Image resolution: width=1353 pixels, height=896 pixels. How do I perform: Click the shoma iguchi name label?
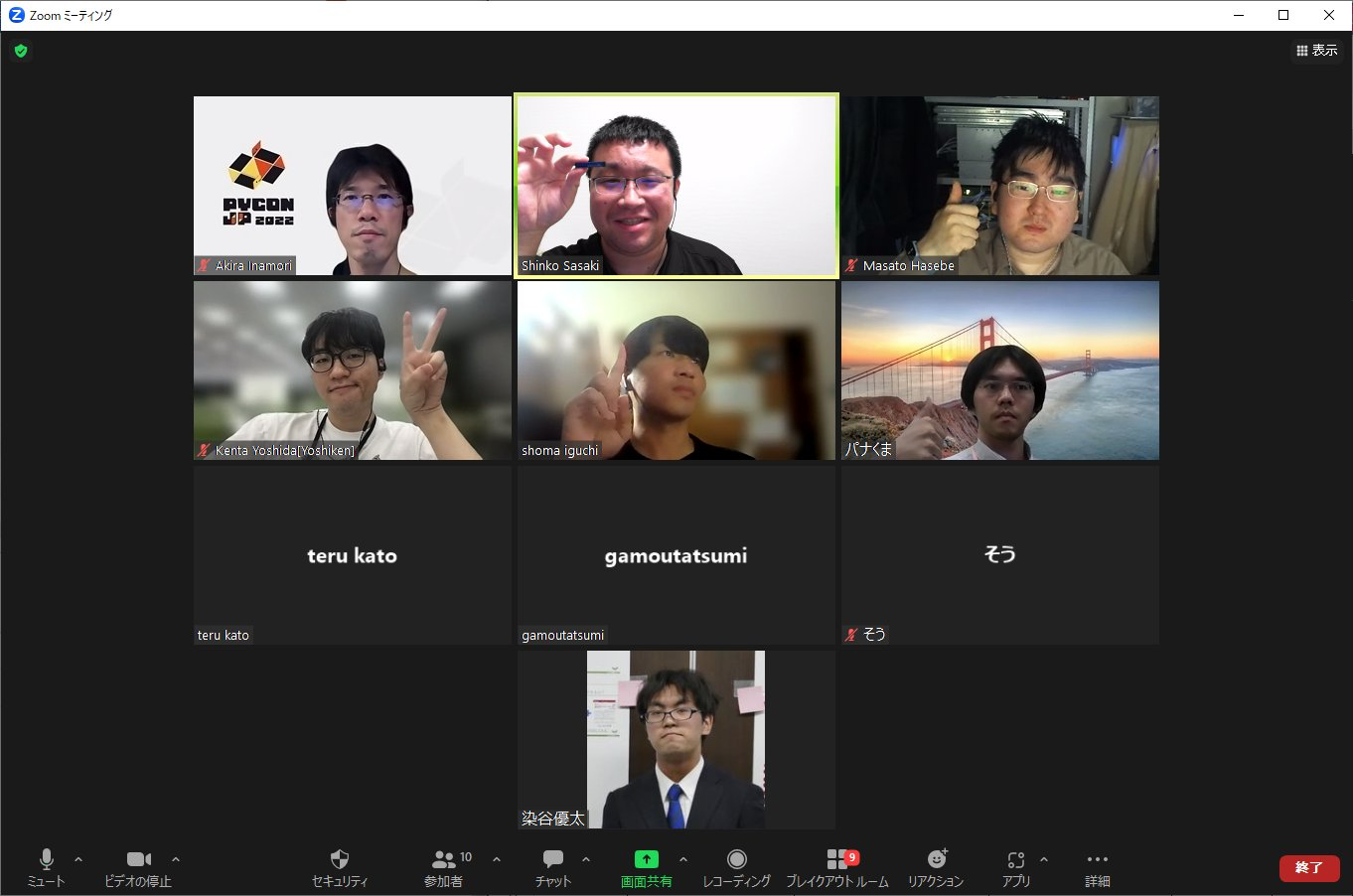[560, 450]
